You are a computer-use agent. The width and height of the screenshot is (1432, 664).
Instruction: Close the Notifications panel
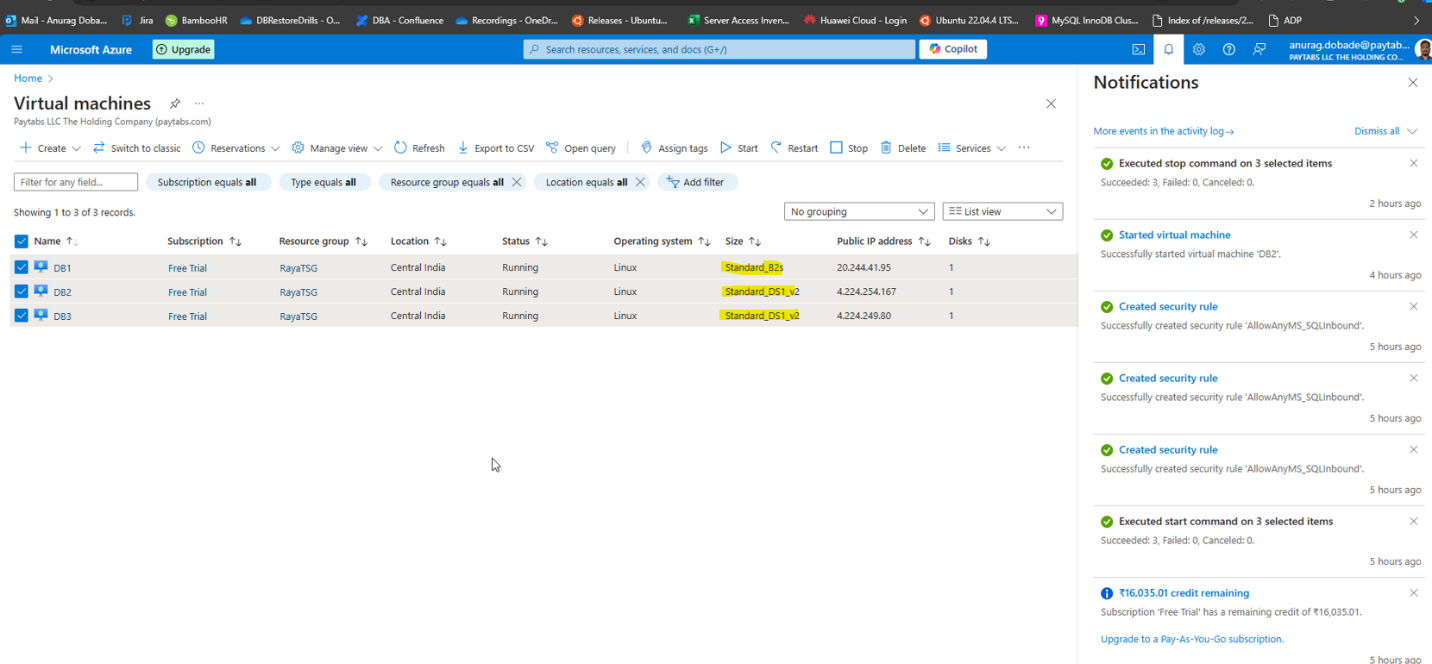click(x=1413, y=82)
